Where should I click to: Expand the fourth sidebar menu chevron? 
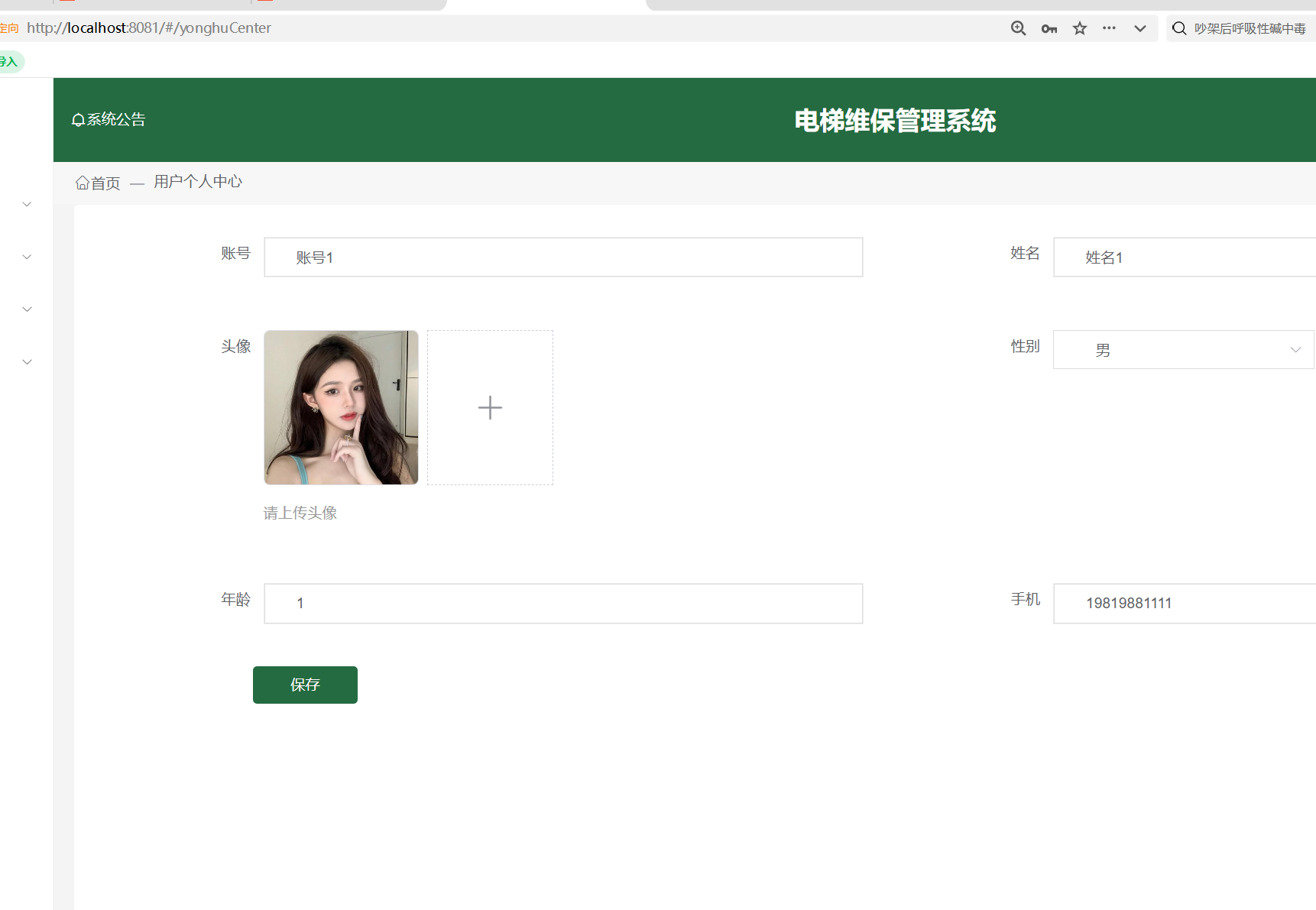(27, 362)
